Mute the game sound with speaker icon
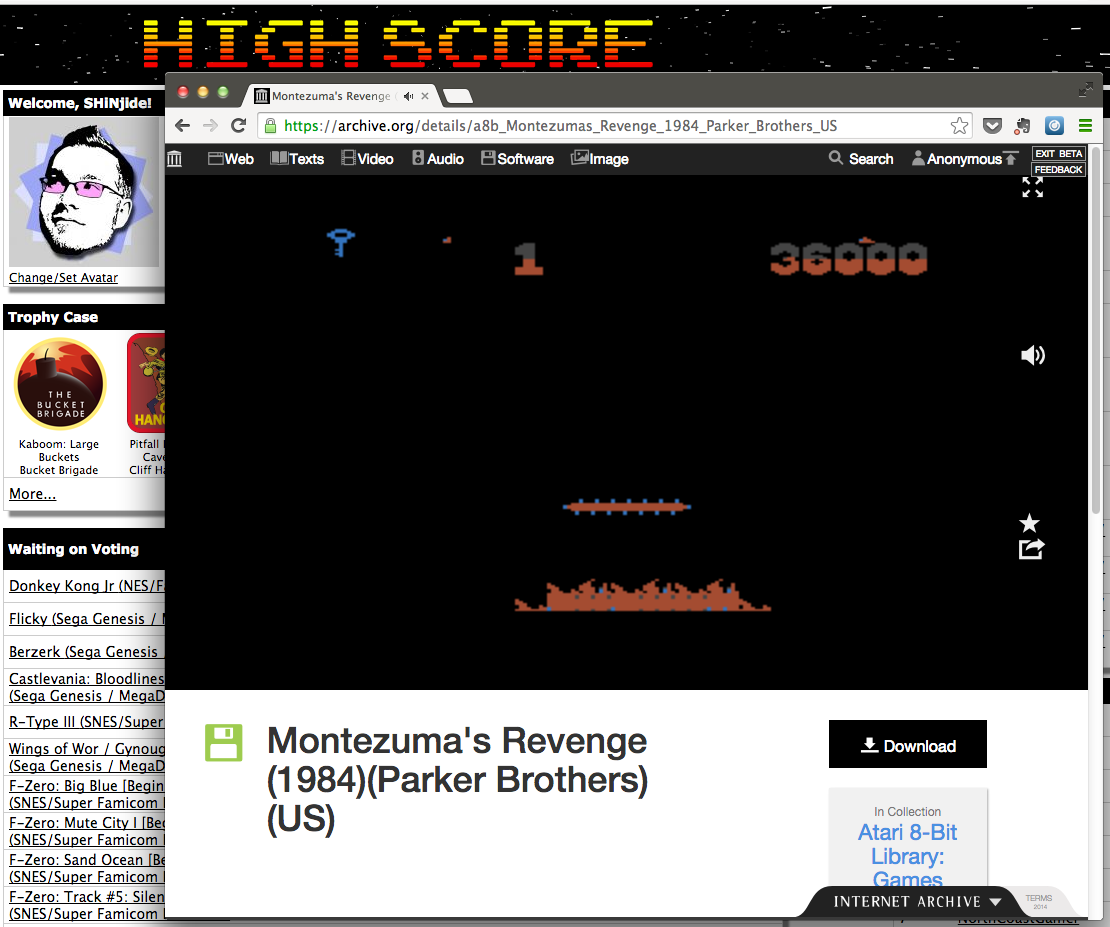 (1032, 356)
